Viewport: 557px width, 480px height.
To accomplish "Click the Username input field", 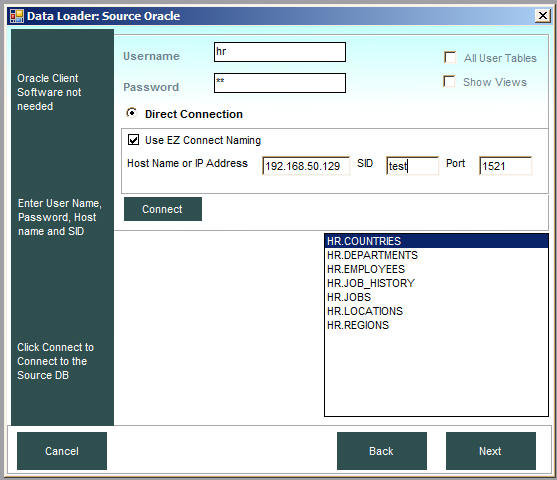I will (280, 52).
